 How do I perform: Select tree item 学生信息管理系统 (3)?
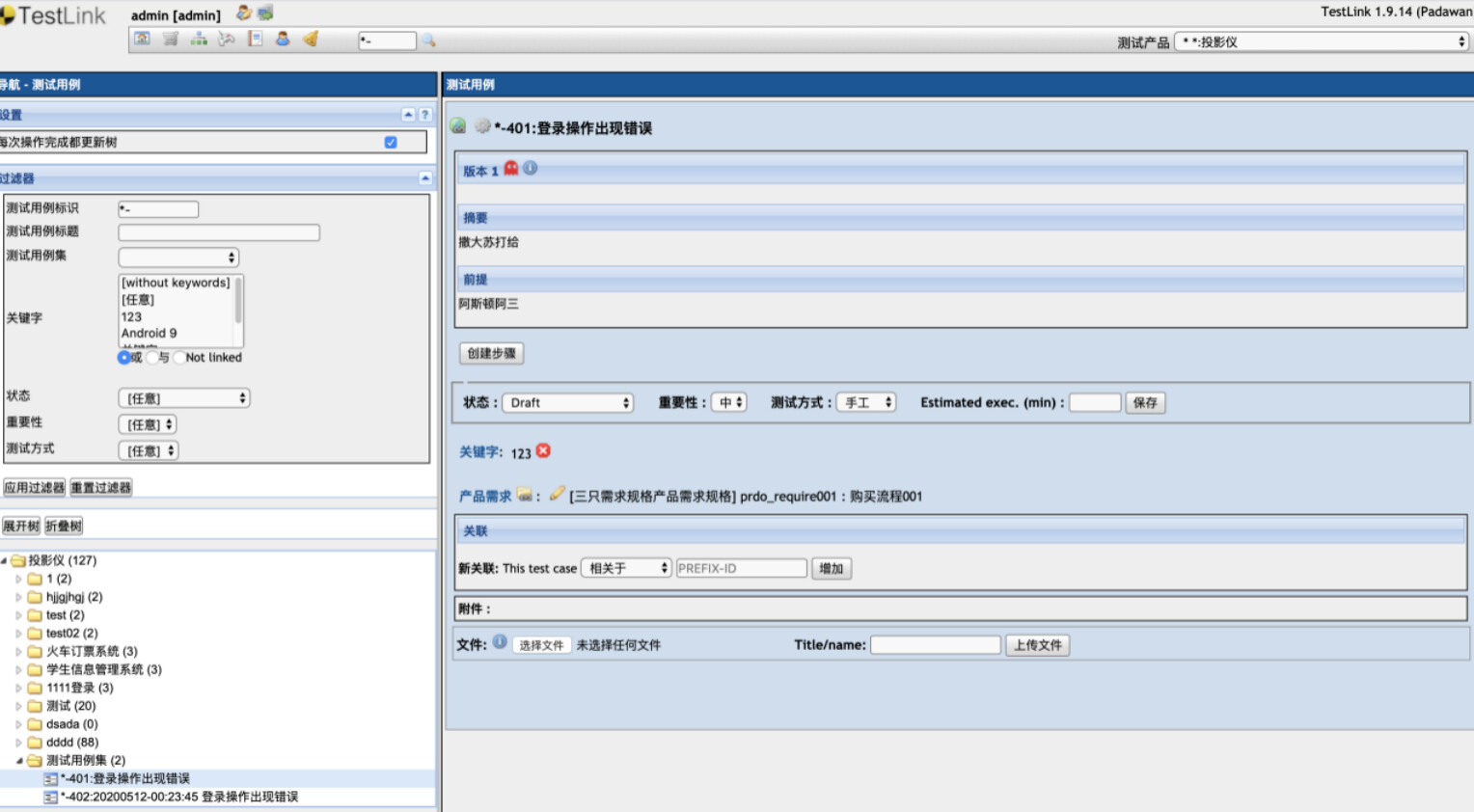[x=104, y=670]
